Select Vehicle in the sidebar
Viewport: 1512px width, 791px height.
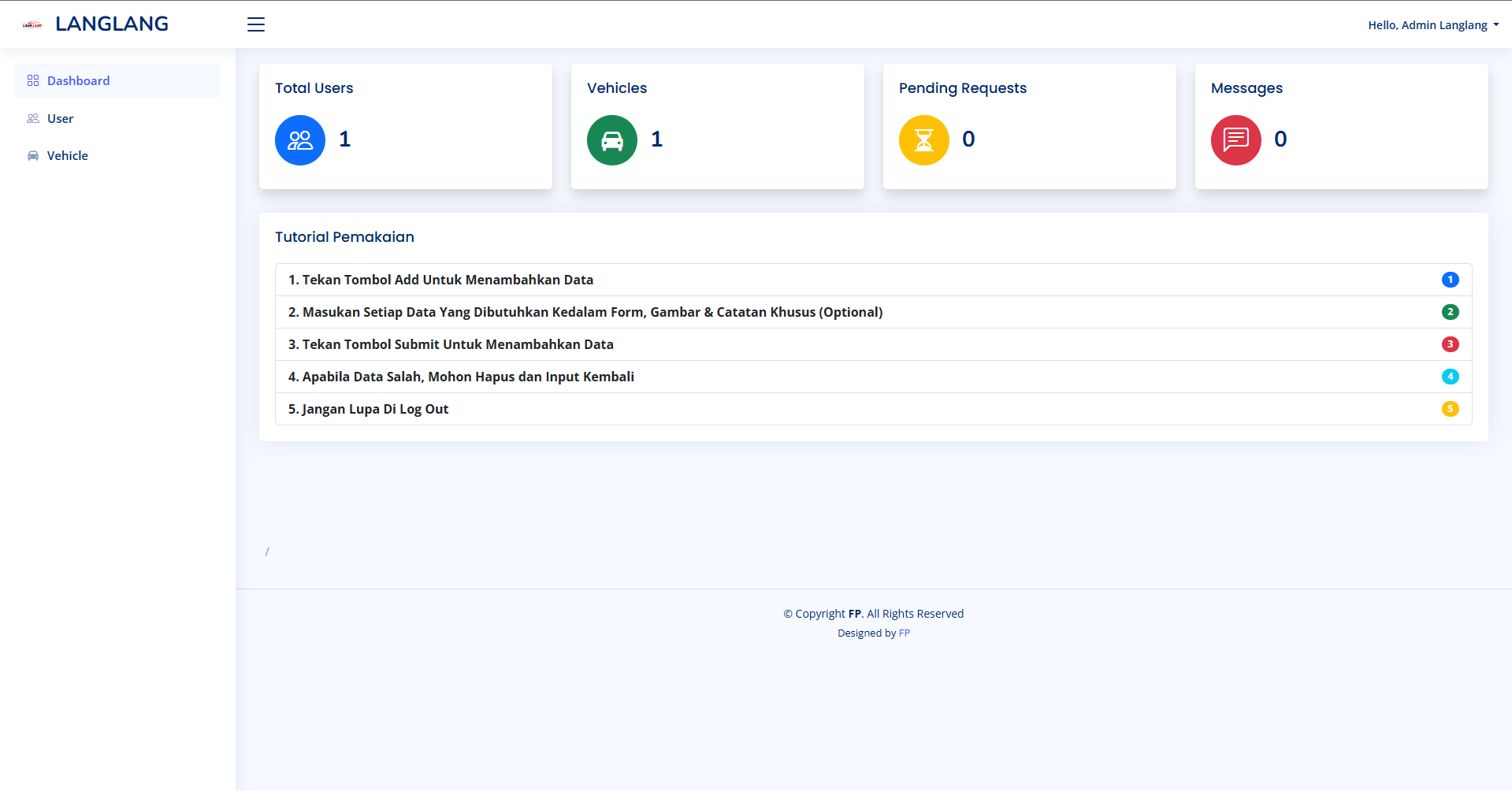pos(68,155)
